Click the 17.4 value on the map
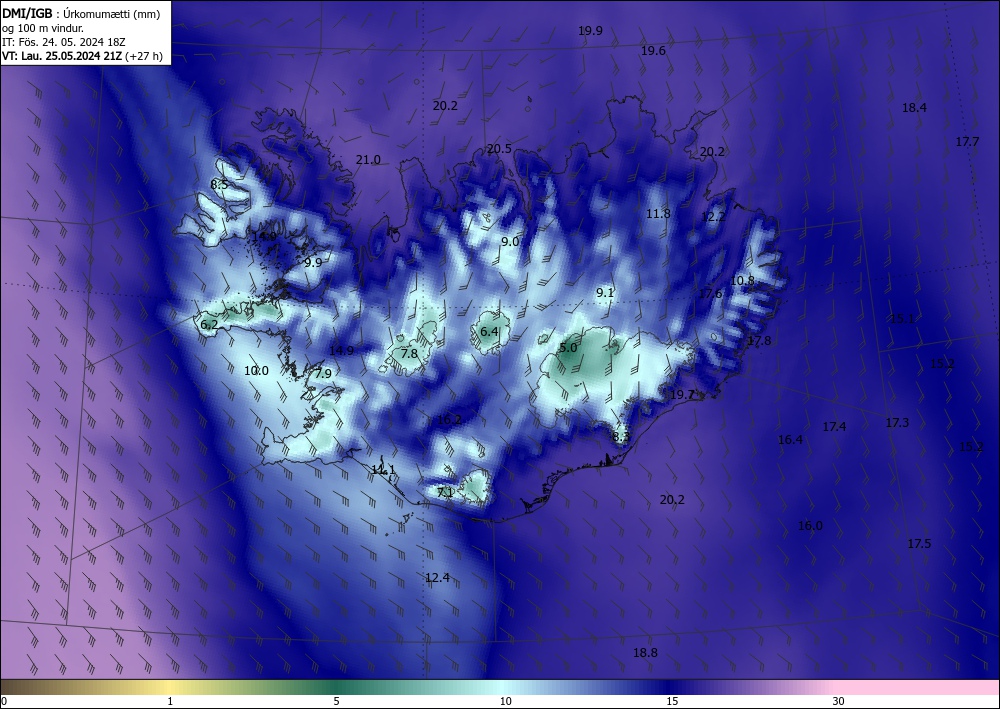The image size is (1000, 709). 834,427
